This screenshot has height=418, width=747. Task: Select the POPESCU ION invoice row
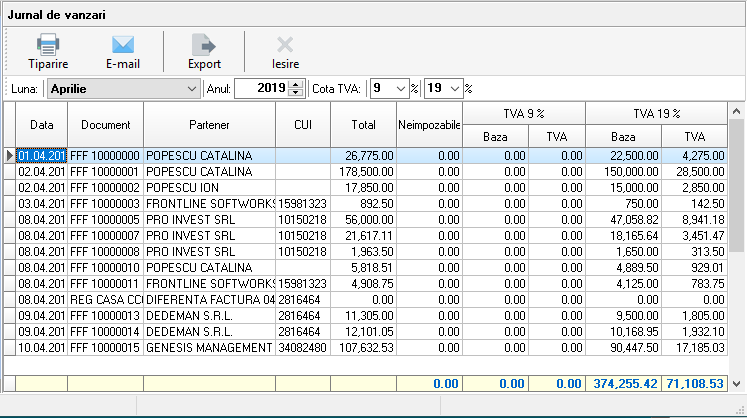pos(209,188)
